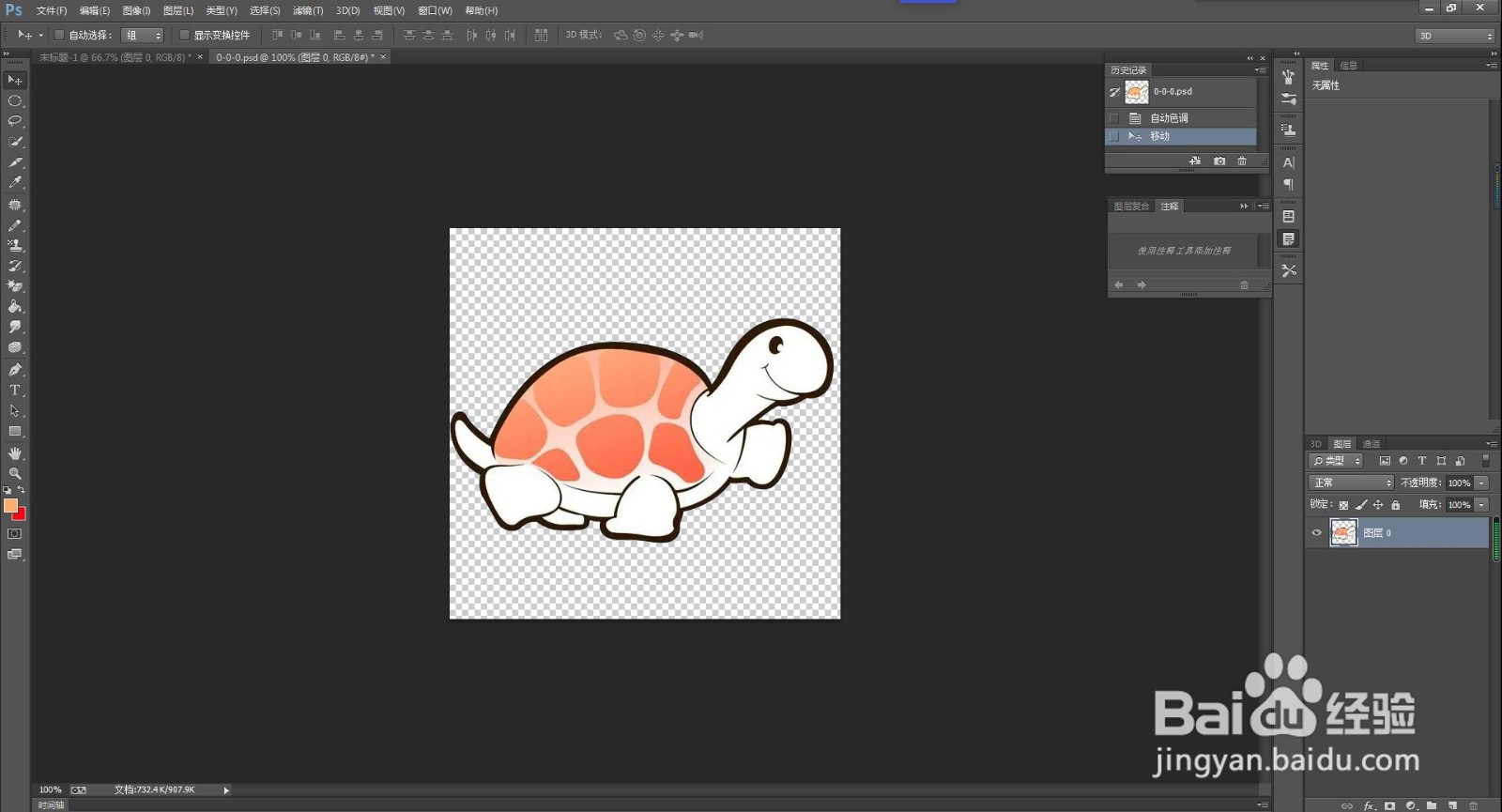
Task: Set history brush source at 自动色调
Action: pyautogui.click(x=1114, y=118)
